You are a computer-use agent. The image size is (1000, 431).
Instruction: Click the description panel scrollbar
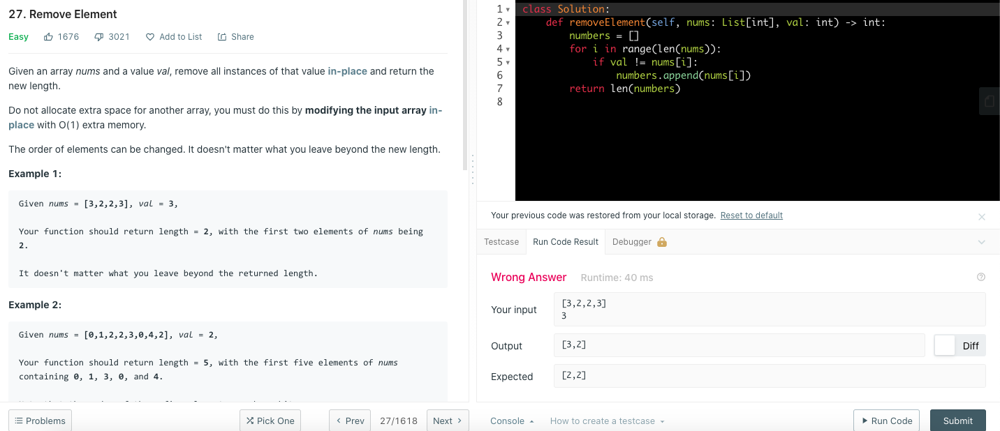click(466, 84)
